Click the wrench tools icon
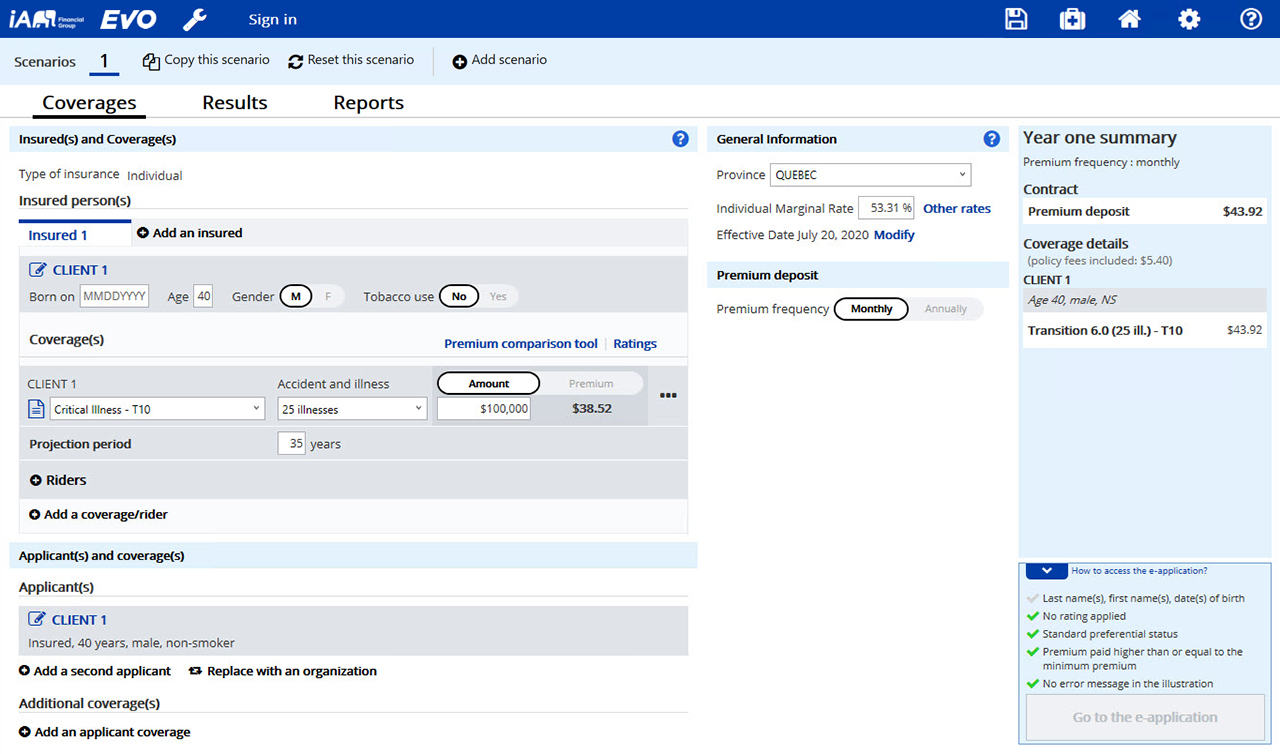The height and width of the screenshot is (754, 1280). (195, 19)
